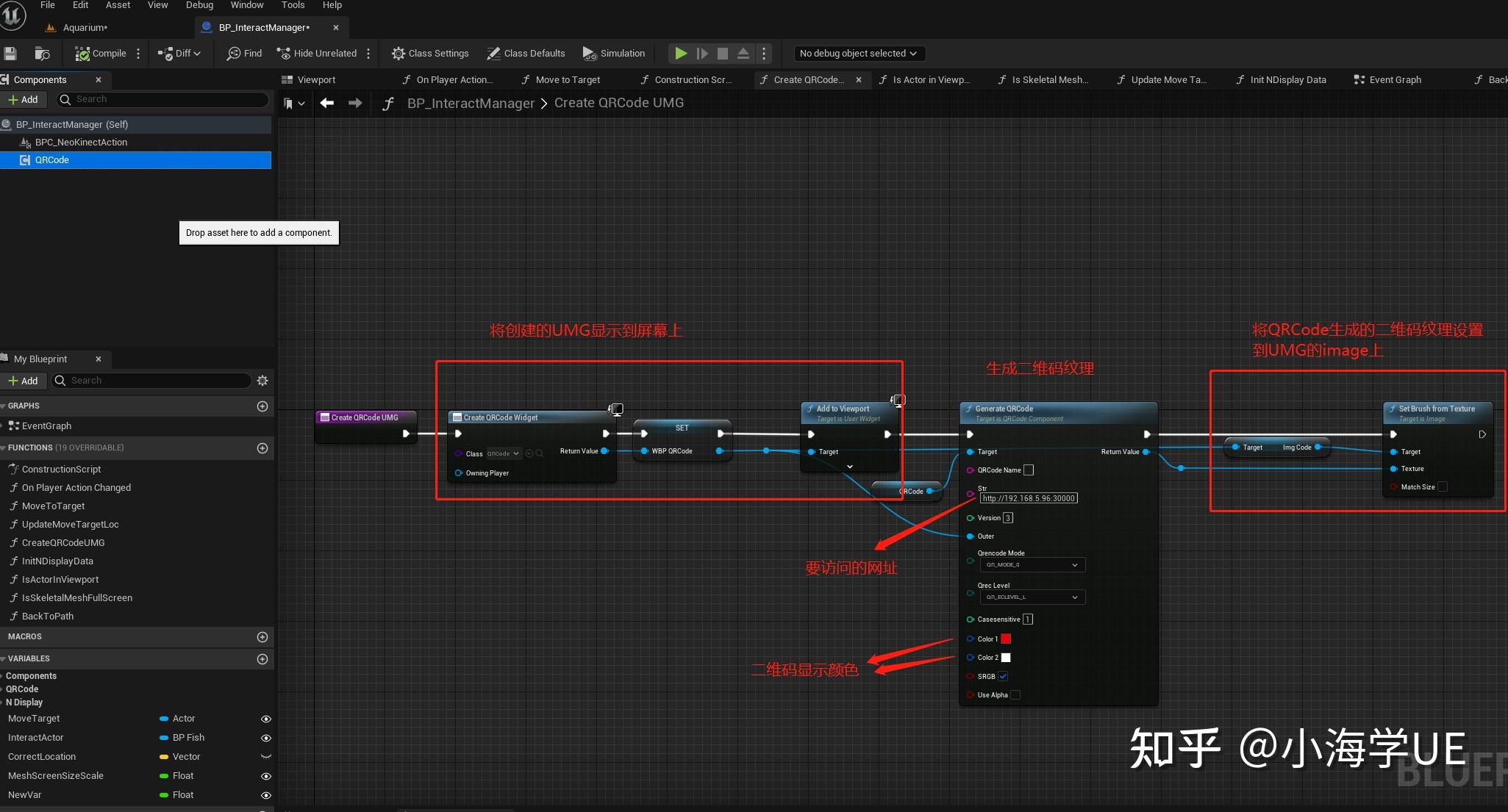Toggle the SRGB checkbox
This screenshot has height=812, width=1508.
pyautogui.click(x=1003, y=676)
